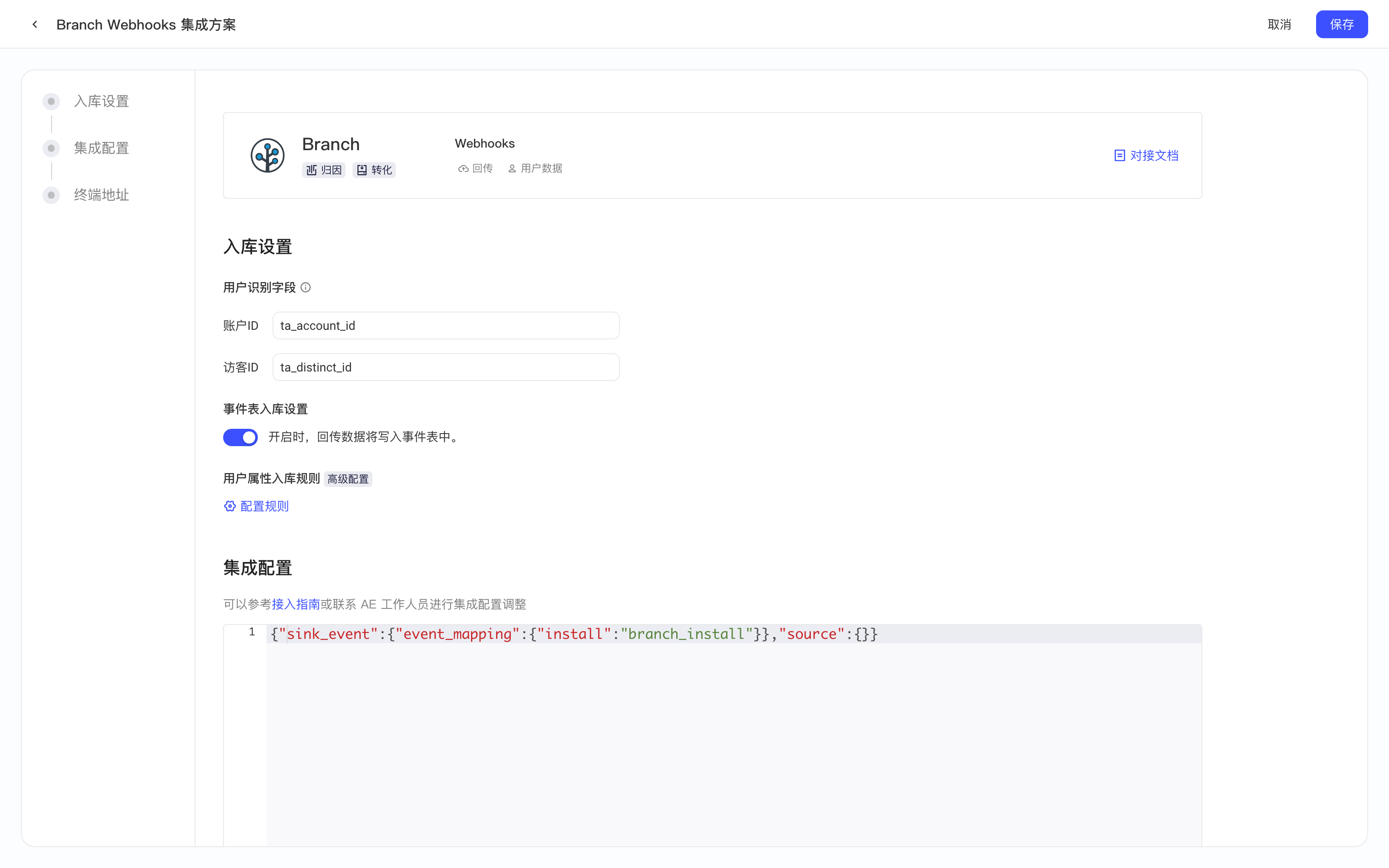The height and width of the screenshot is (868, 1389).
Task: Click the Branch logo icon
Action: [x=267, y=155]
